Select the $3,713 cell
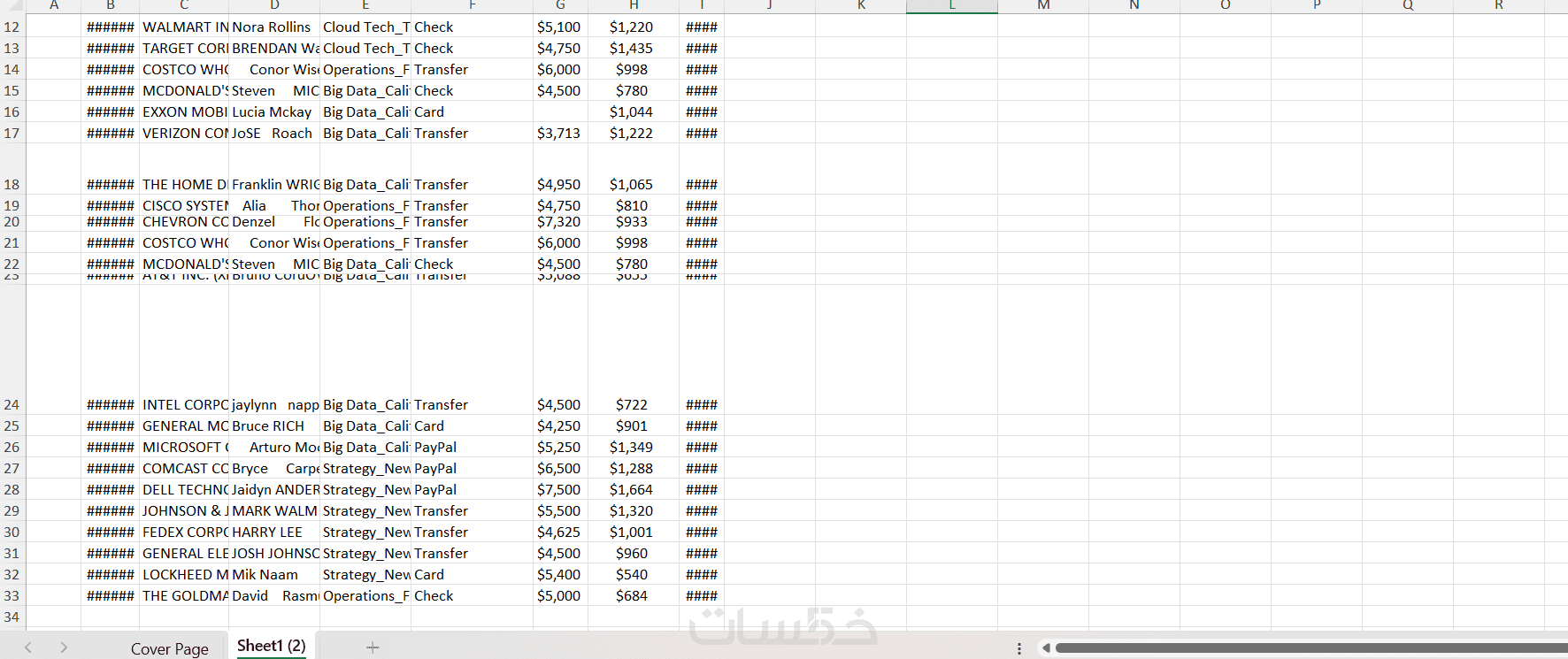Image resolution: width=1568 pixels, height=659 pixels. [x=560, y=133]
